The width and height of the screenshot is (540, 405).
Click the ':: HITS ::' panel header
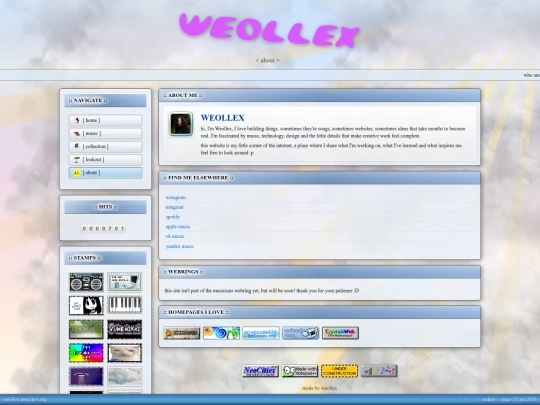105,207
